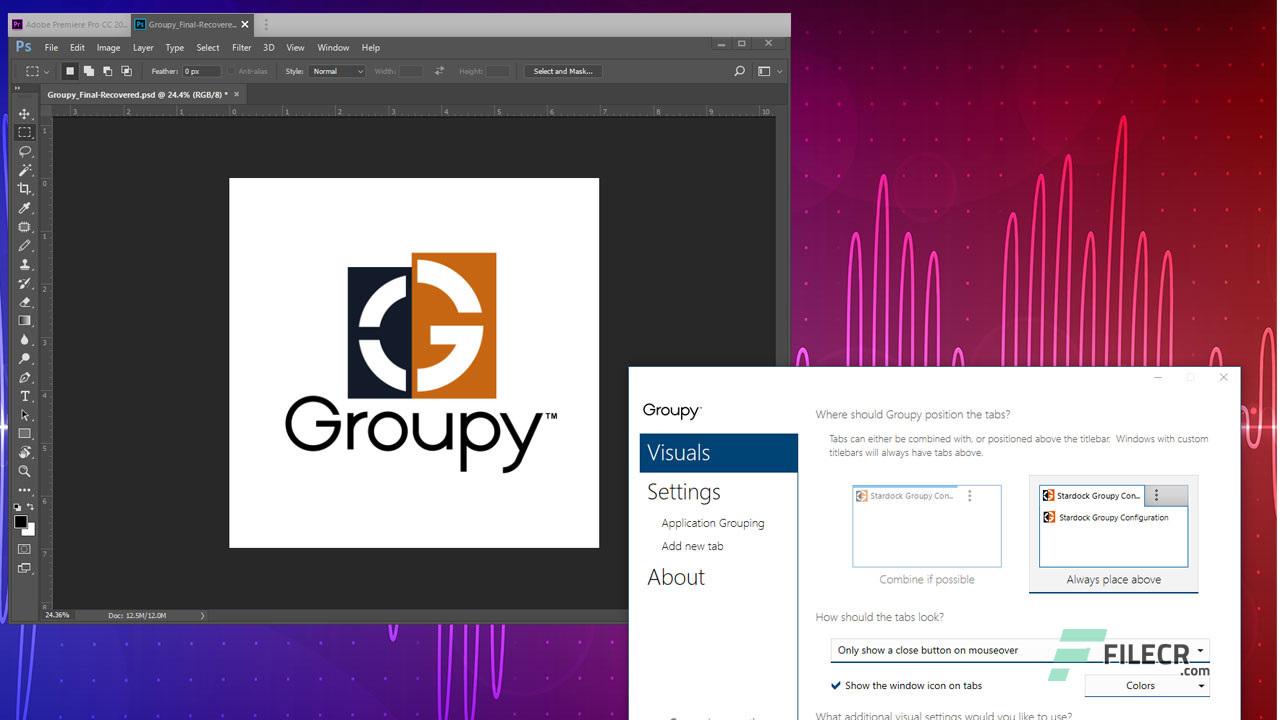Select the Blur tool

[25, 340]
